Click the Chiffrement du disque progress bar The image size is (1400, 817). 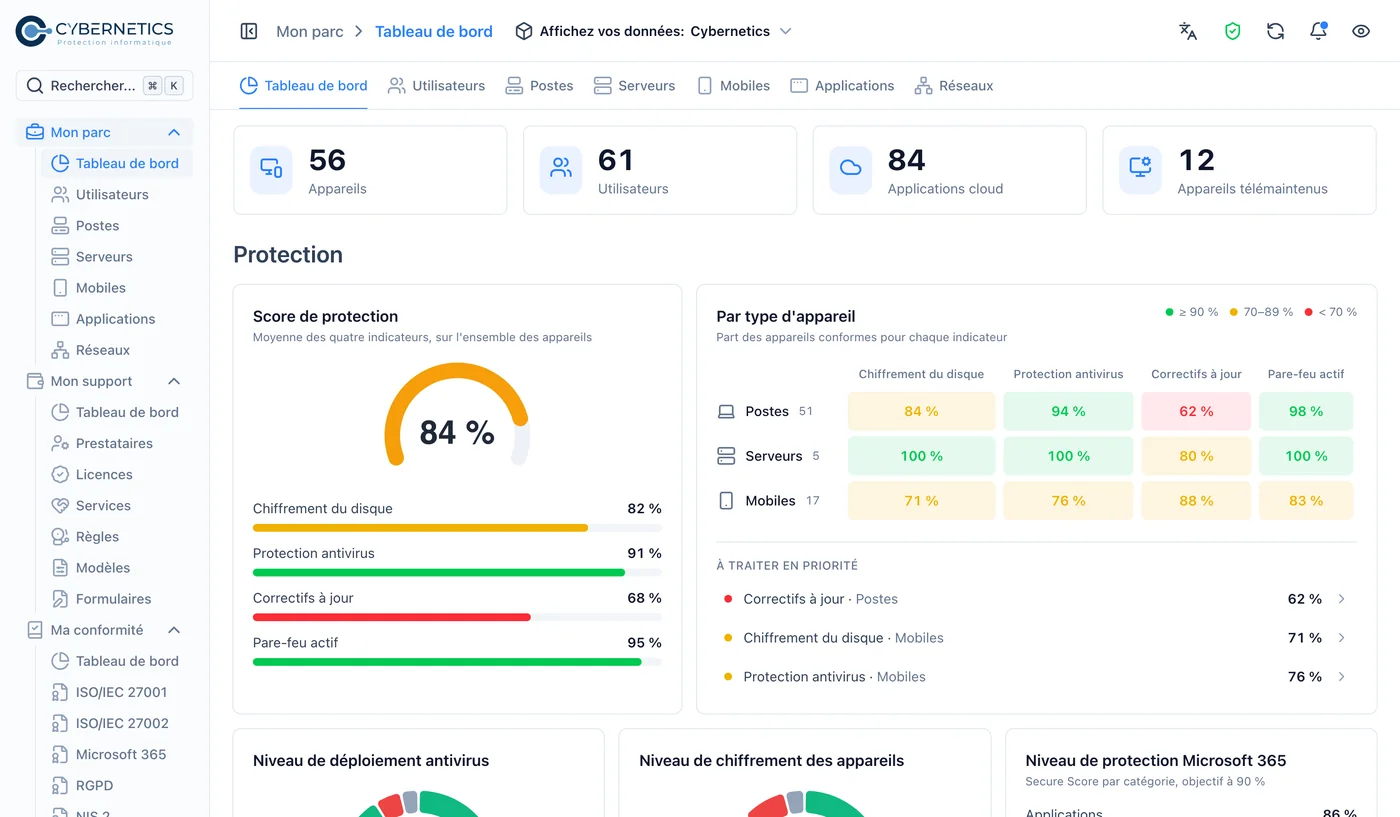457,528
